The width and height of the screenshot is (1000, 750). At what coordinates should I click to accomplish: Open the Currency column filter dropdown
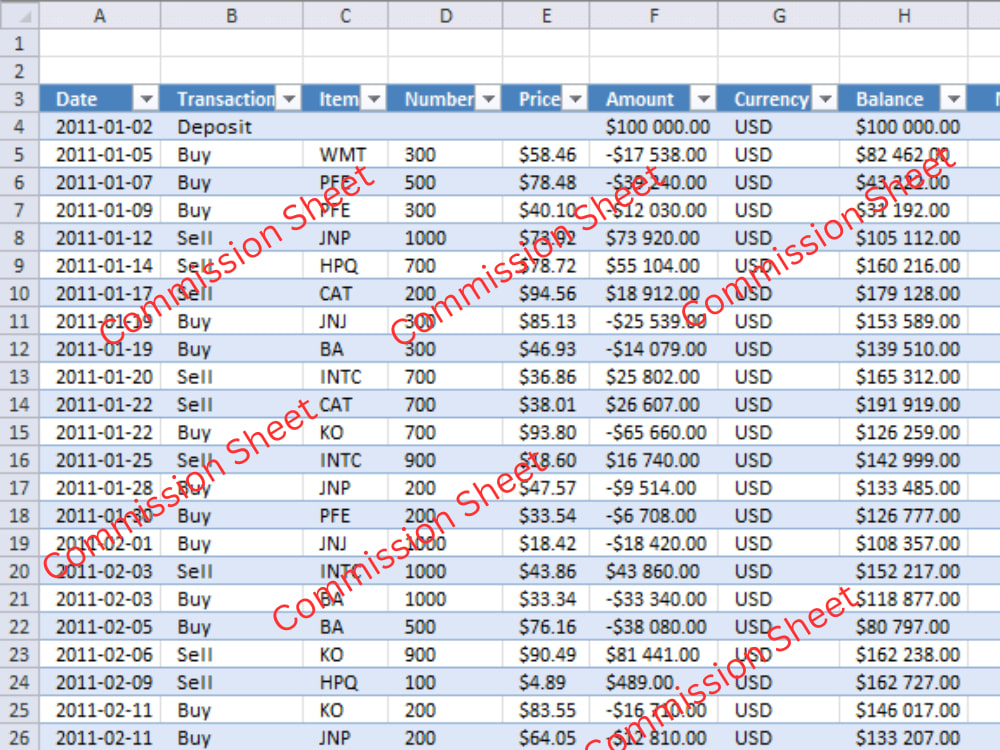825,99
